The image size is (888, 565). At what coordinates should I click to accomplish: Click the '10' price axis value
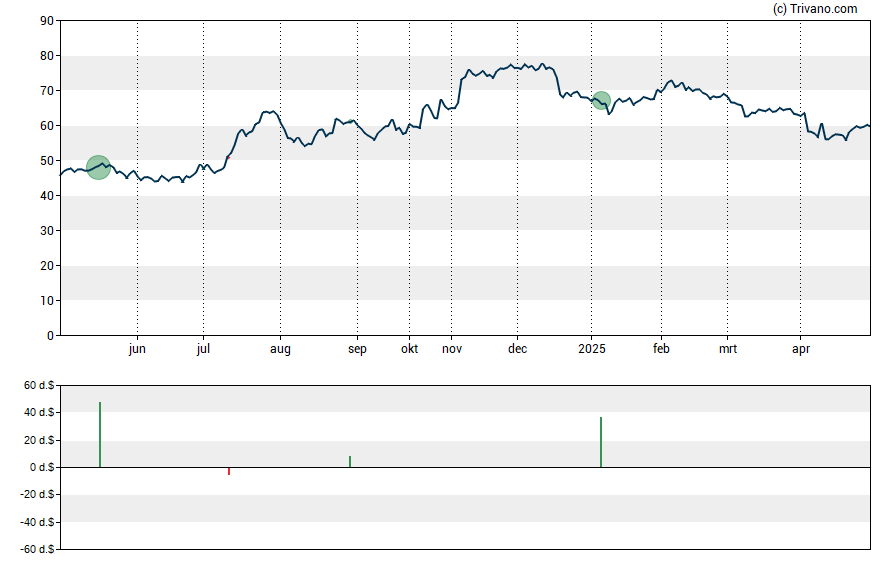coord(46,301)
